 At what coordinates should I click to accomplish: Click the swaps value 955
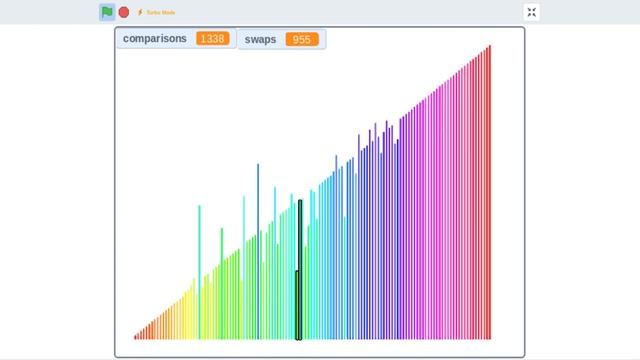click(x=302, y=39)
